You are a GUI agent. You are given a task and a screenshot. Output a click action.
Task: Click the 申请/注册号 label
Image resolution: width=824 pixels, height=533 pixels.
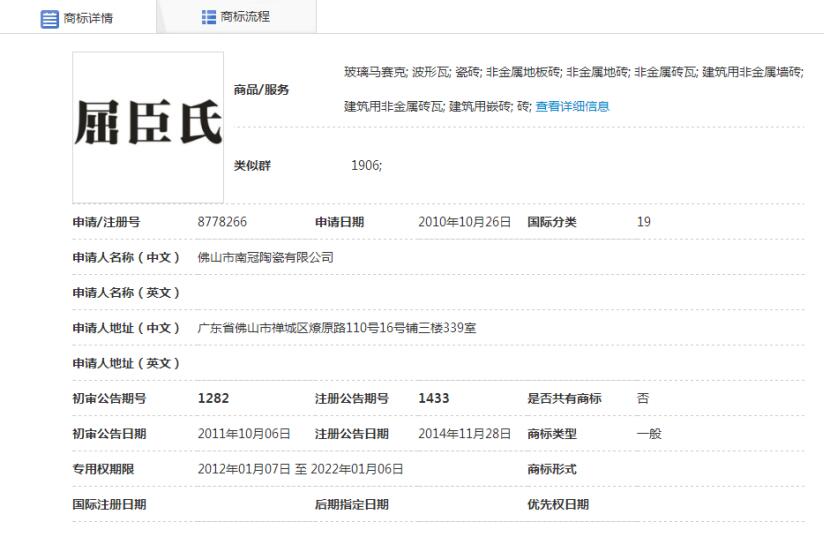106,222
